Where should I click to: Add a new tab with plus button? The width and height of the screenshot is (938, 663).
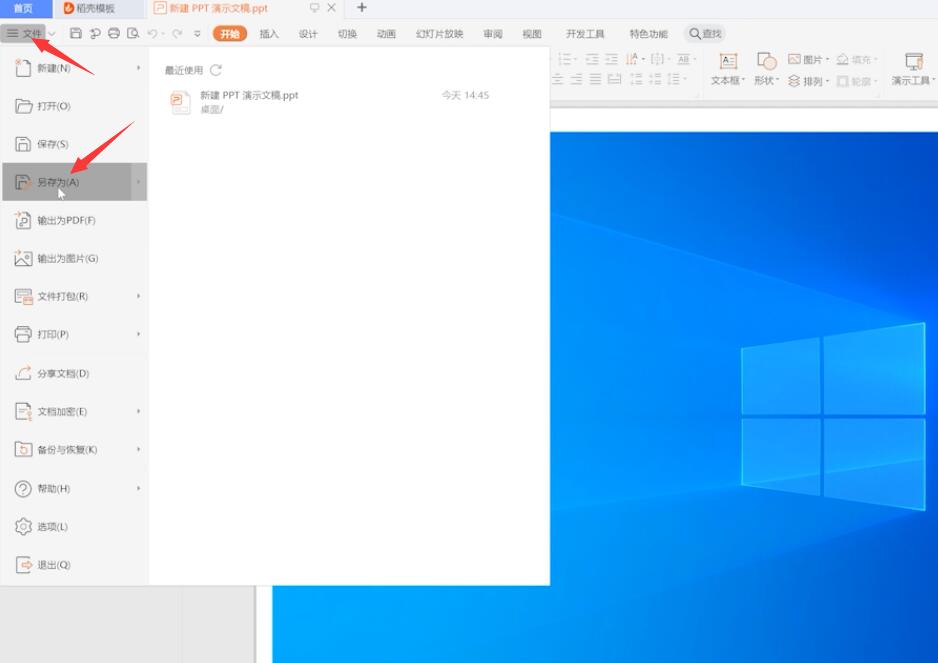362,8
